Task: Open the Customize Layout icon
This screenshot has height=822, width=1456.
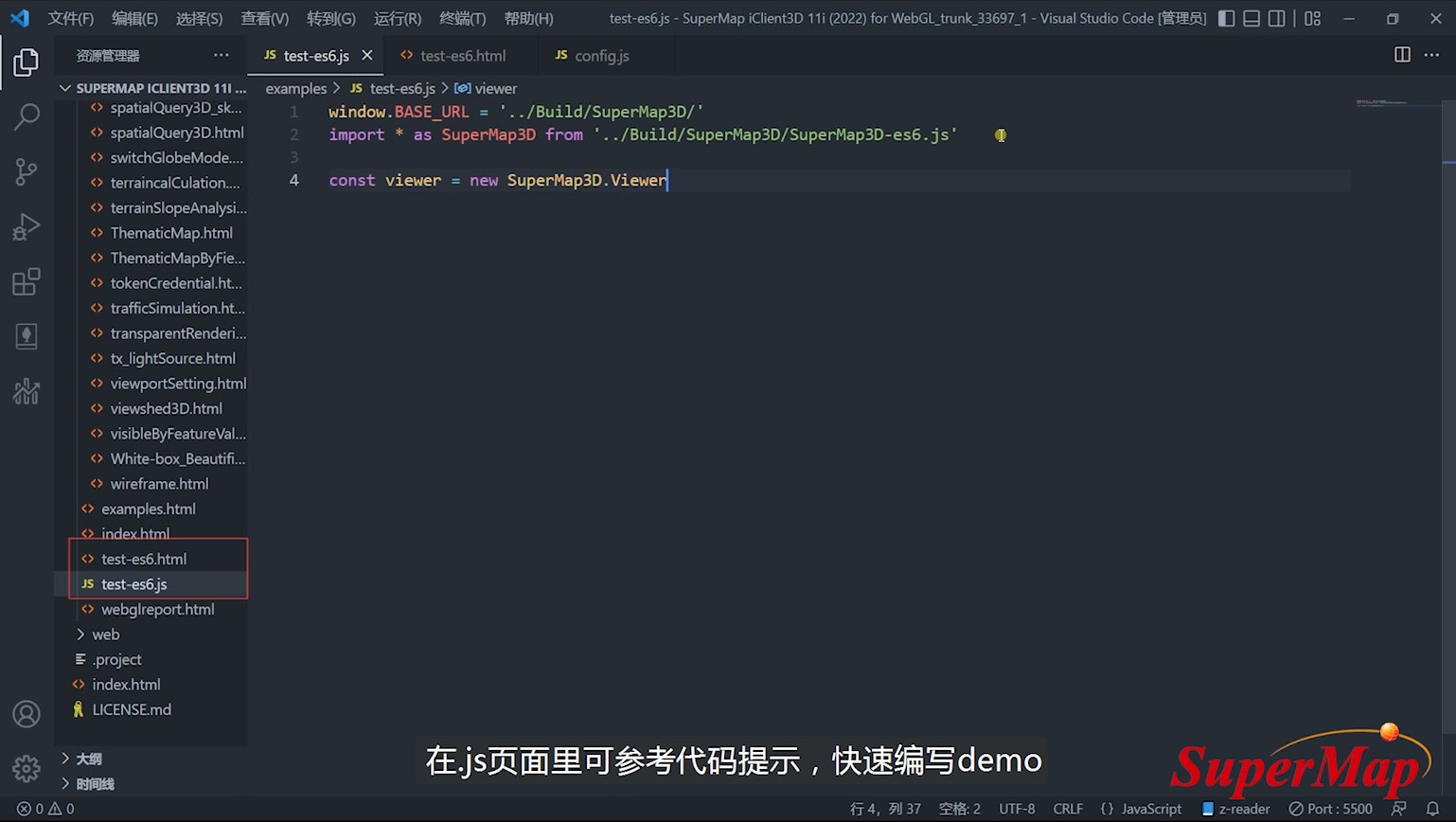Action: click(x=1312, y=18)
